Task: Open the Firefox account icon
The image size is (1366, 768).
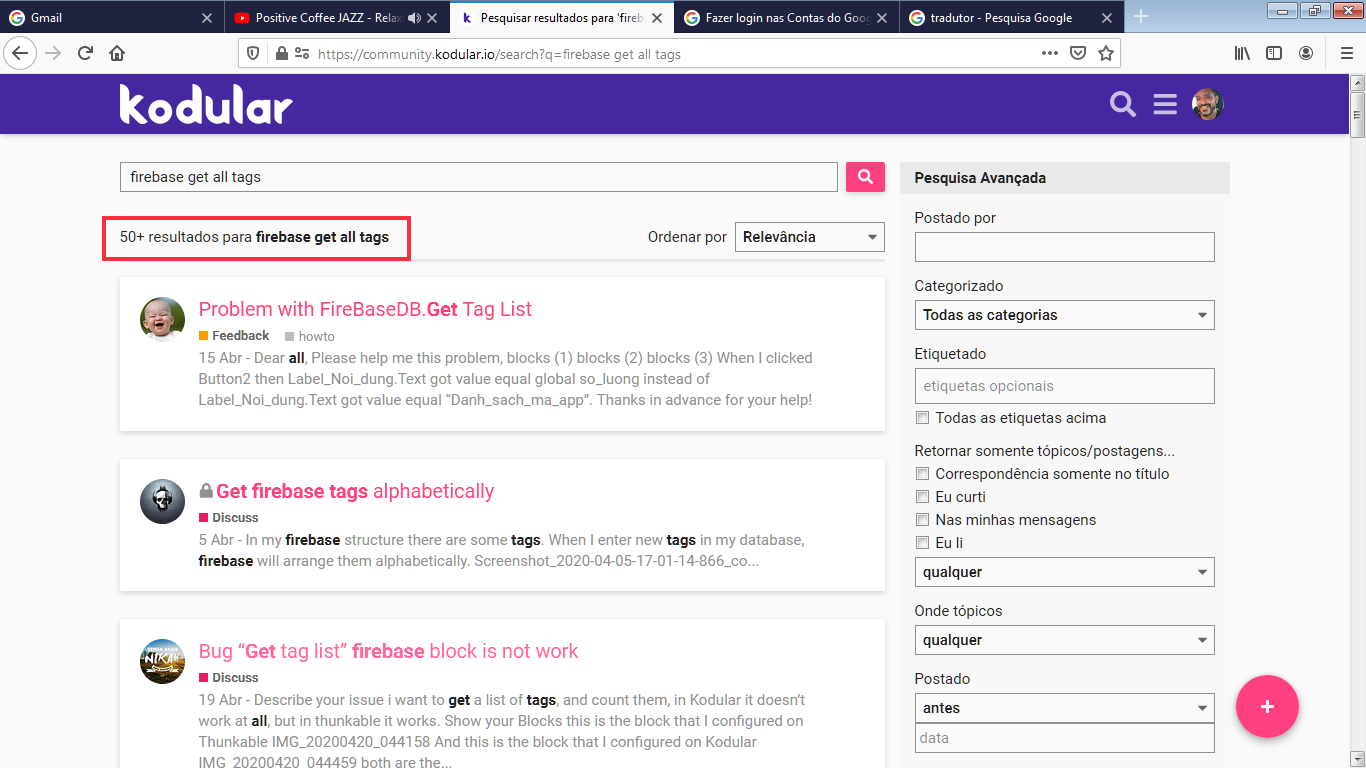Action: tap(1306, 53)
